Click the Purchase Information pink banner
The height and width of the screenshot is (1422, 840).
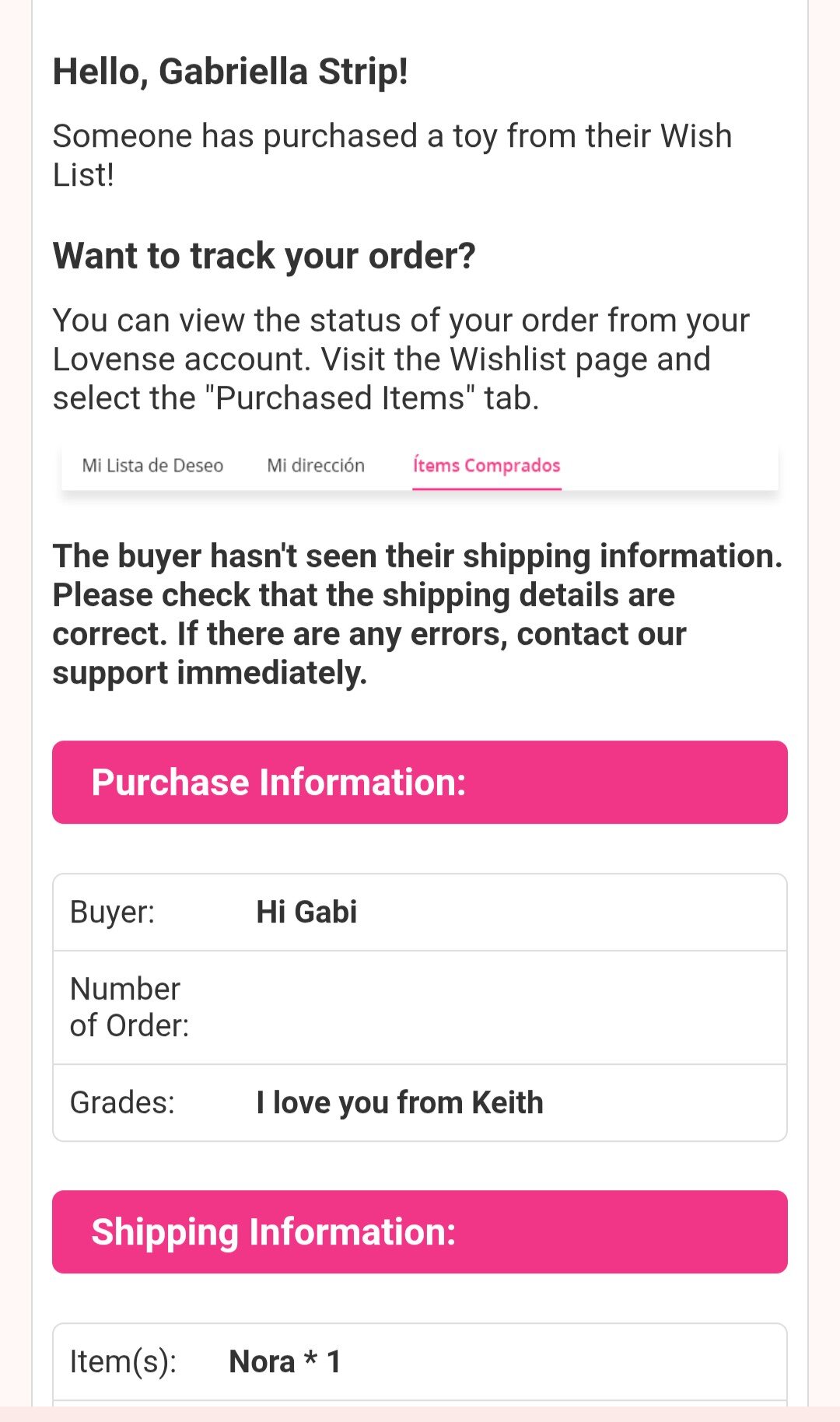click(x=420, y=782)
